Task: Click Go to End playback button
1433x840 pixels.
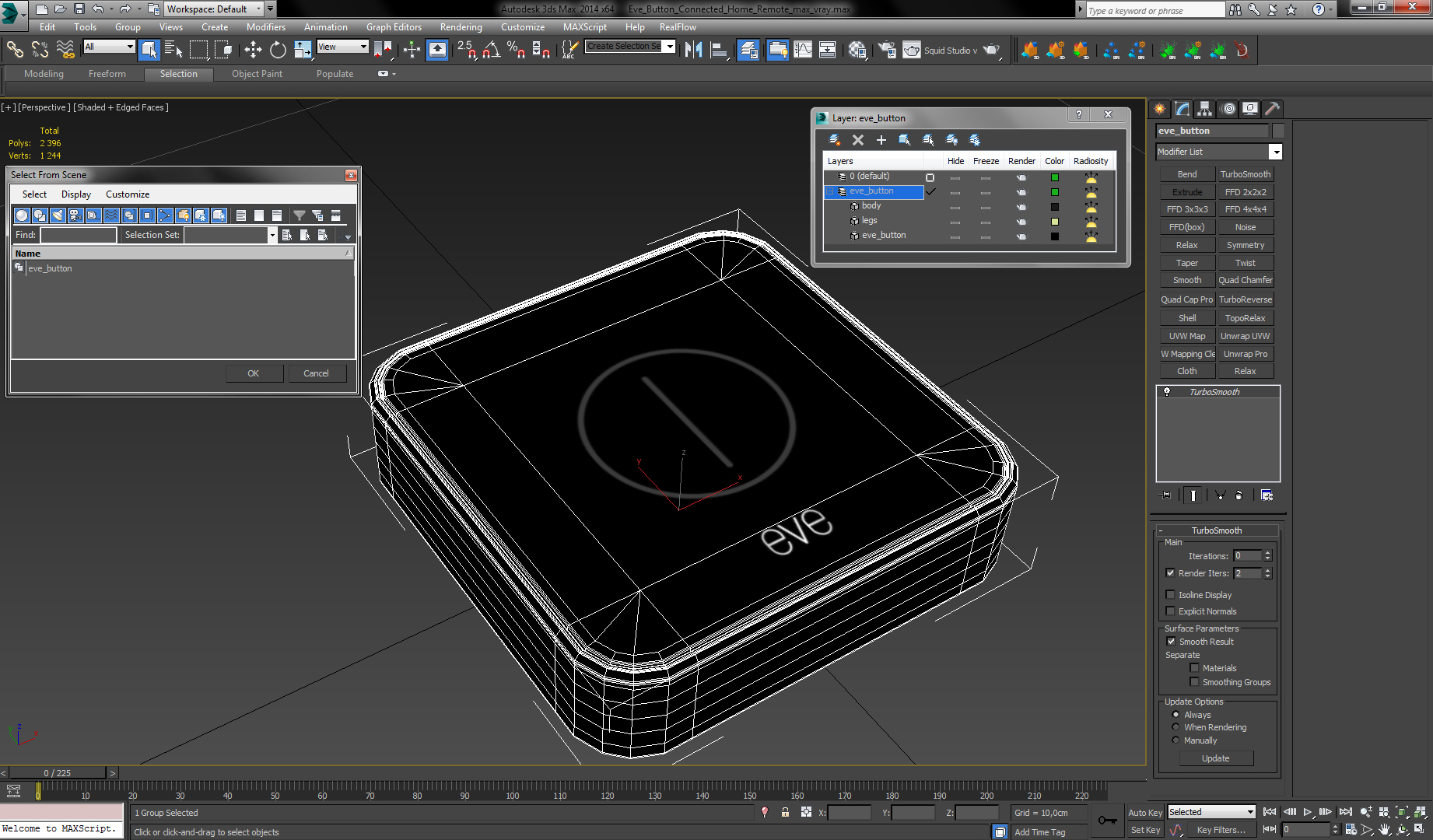Action: pyautogui.click(x=1346, y=812)
